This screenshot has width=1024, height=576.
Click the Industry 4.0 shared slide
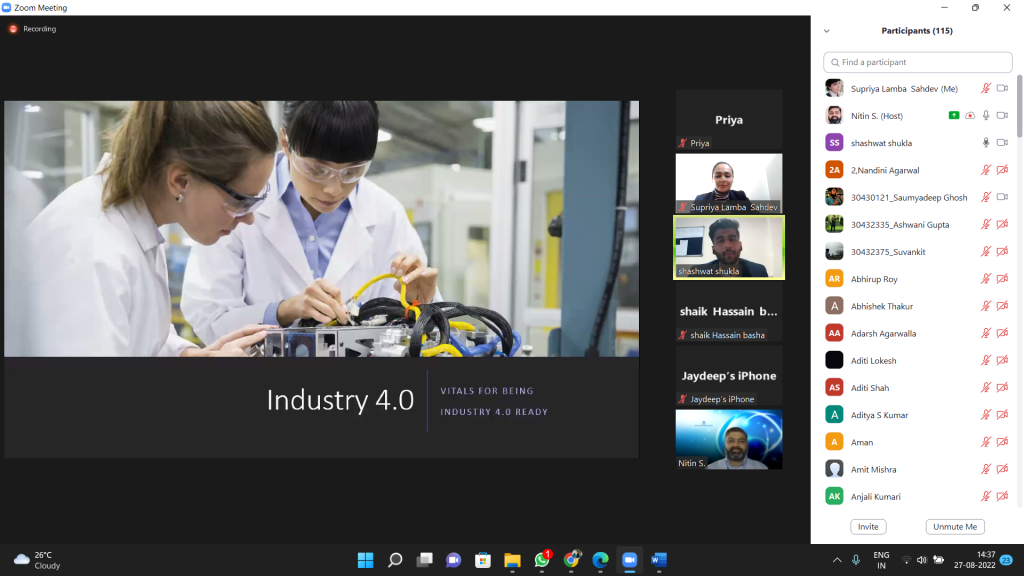coord(321,279)
